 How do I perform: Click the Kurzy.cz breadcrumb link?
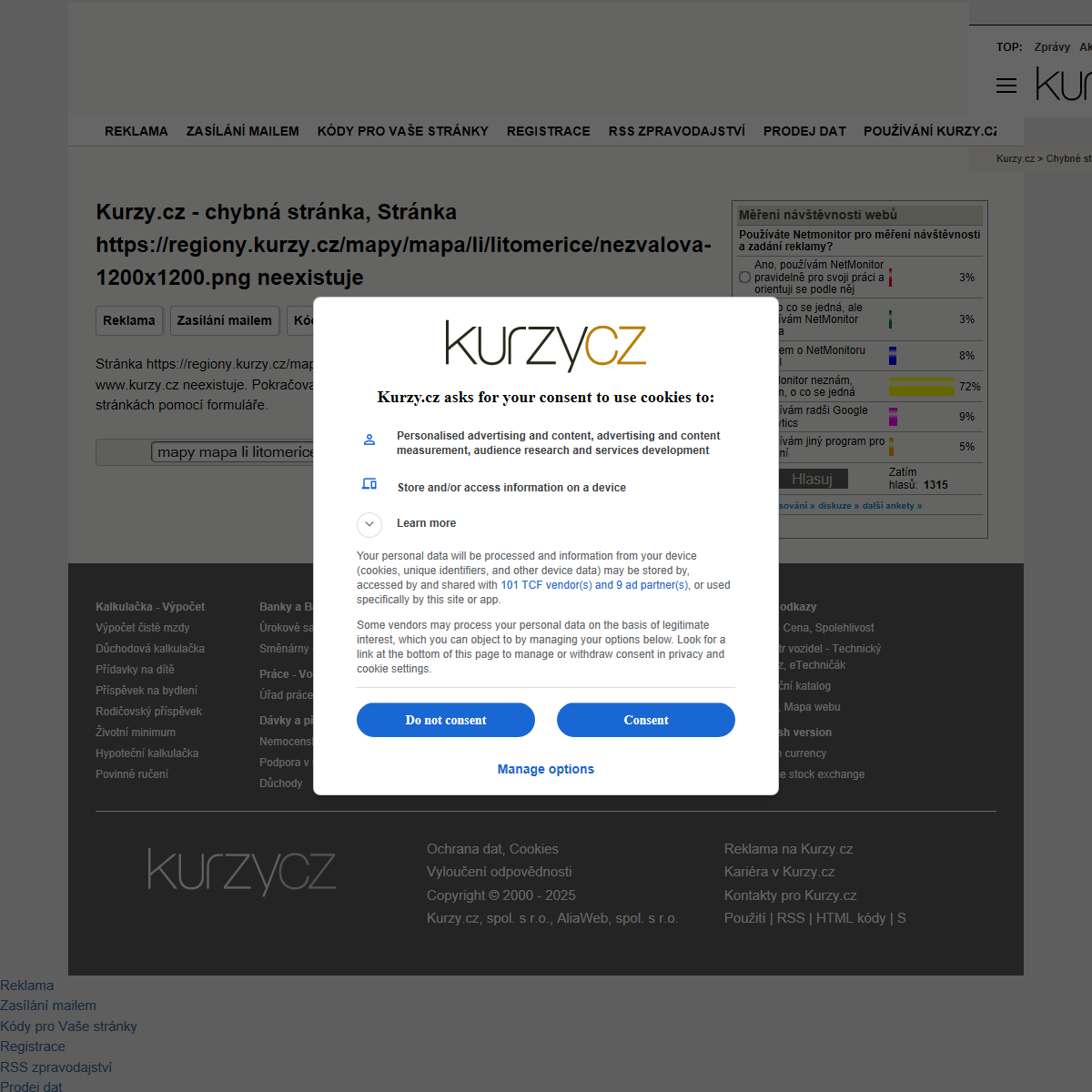click(1016, 158)
